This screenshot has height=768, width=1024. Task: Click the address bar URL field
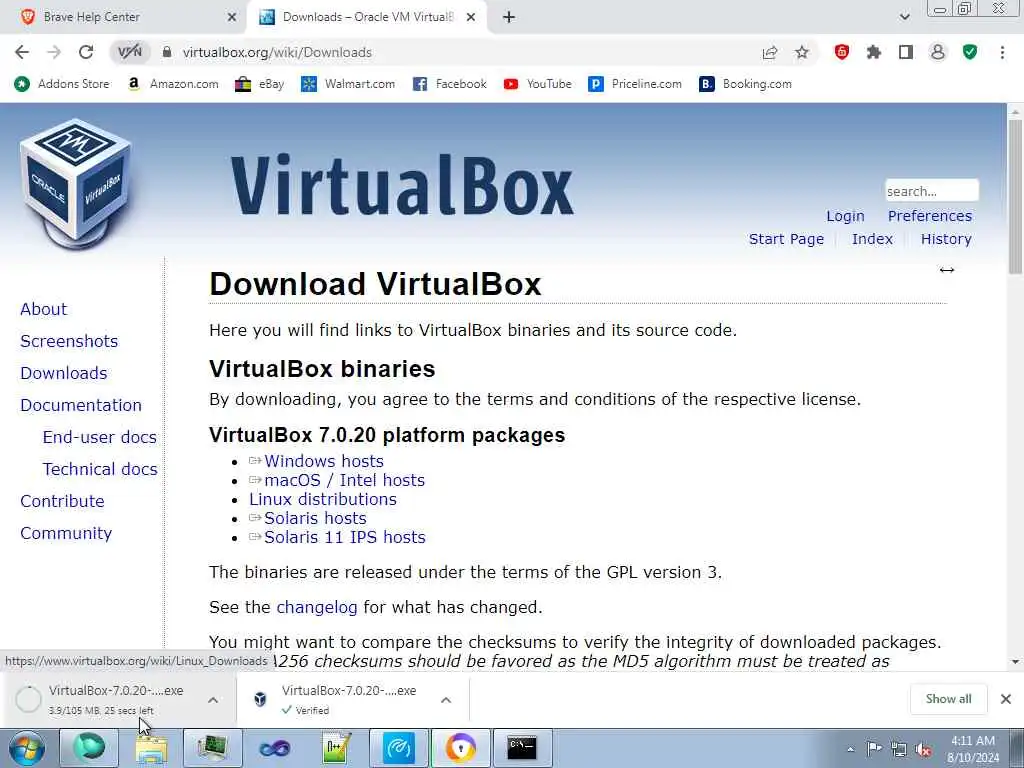pos(457,52)
